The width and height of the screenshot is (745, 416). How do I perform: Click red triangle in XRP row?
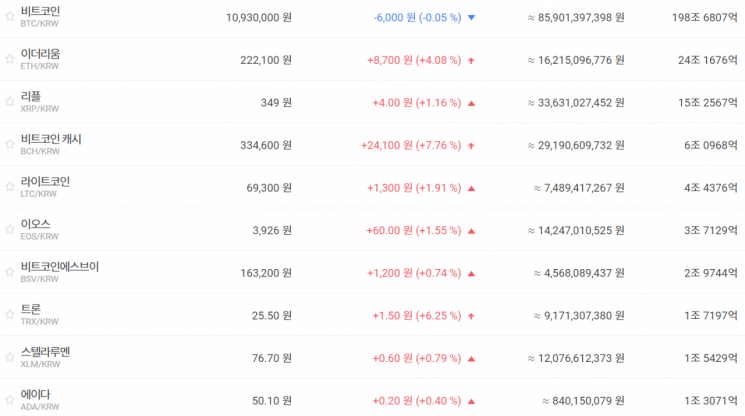click(471, 103)
